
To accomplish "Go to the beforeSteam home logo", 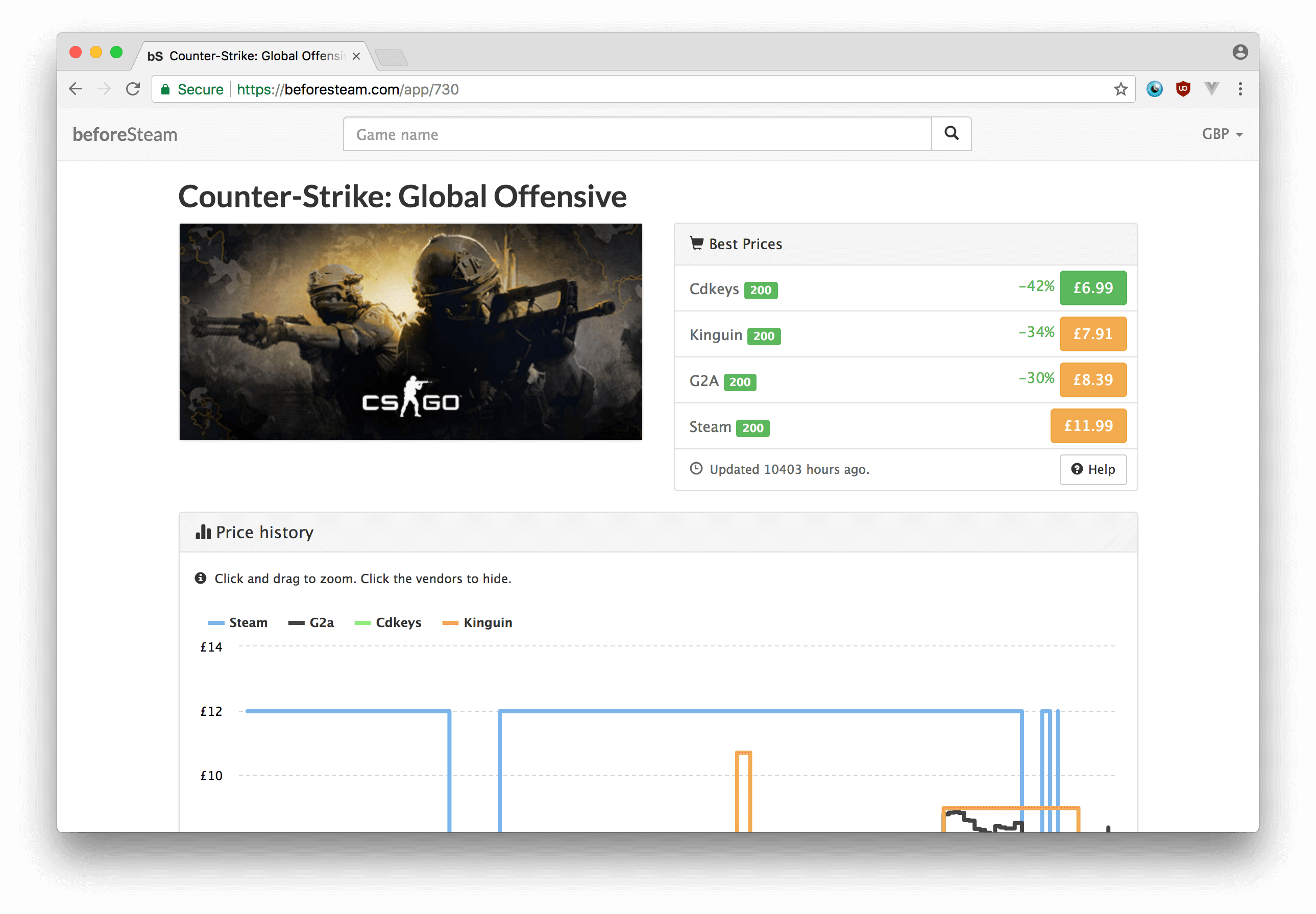I will (x=125, y=135).
